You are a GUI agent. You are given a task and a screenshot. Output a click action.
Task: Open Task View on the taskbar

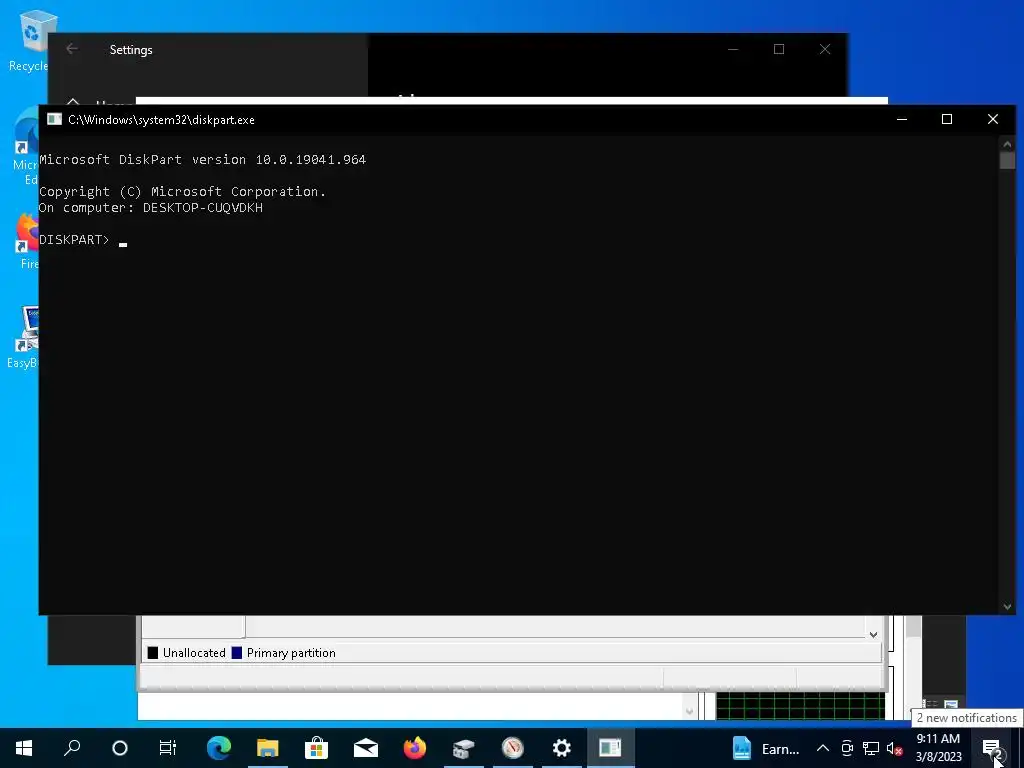168,748
